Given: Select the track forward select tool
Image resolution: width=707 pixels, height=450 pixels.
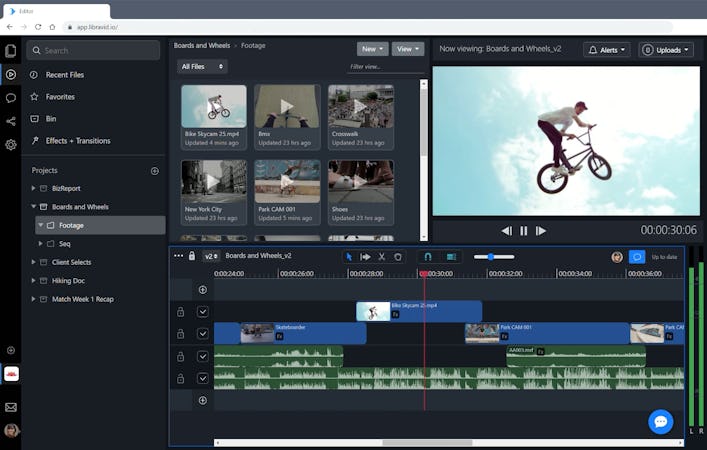Looking at the screenshot, I should click(365, 257).
